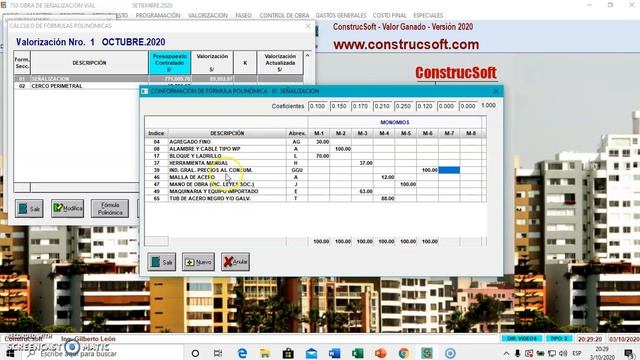Open the ConstrucSoft app taskbar icon

pos(427,353)
